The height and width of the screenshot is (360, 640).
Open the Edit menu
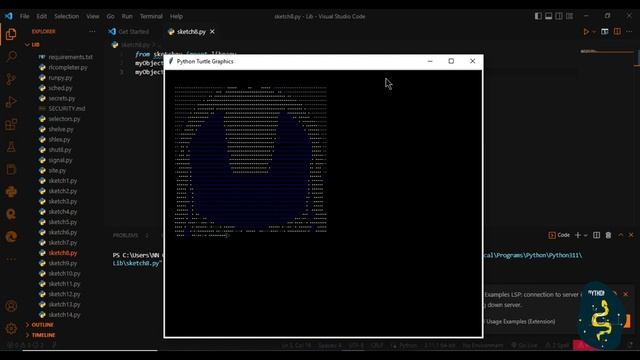[x=42, y=16]
